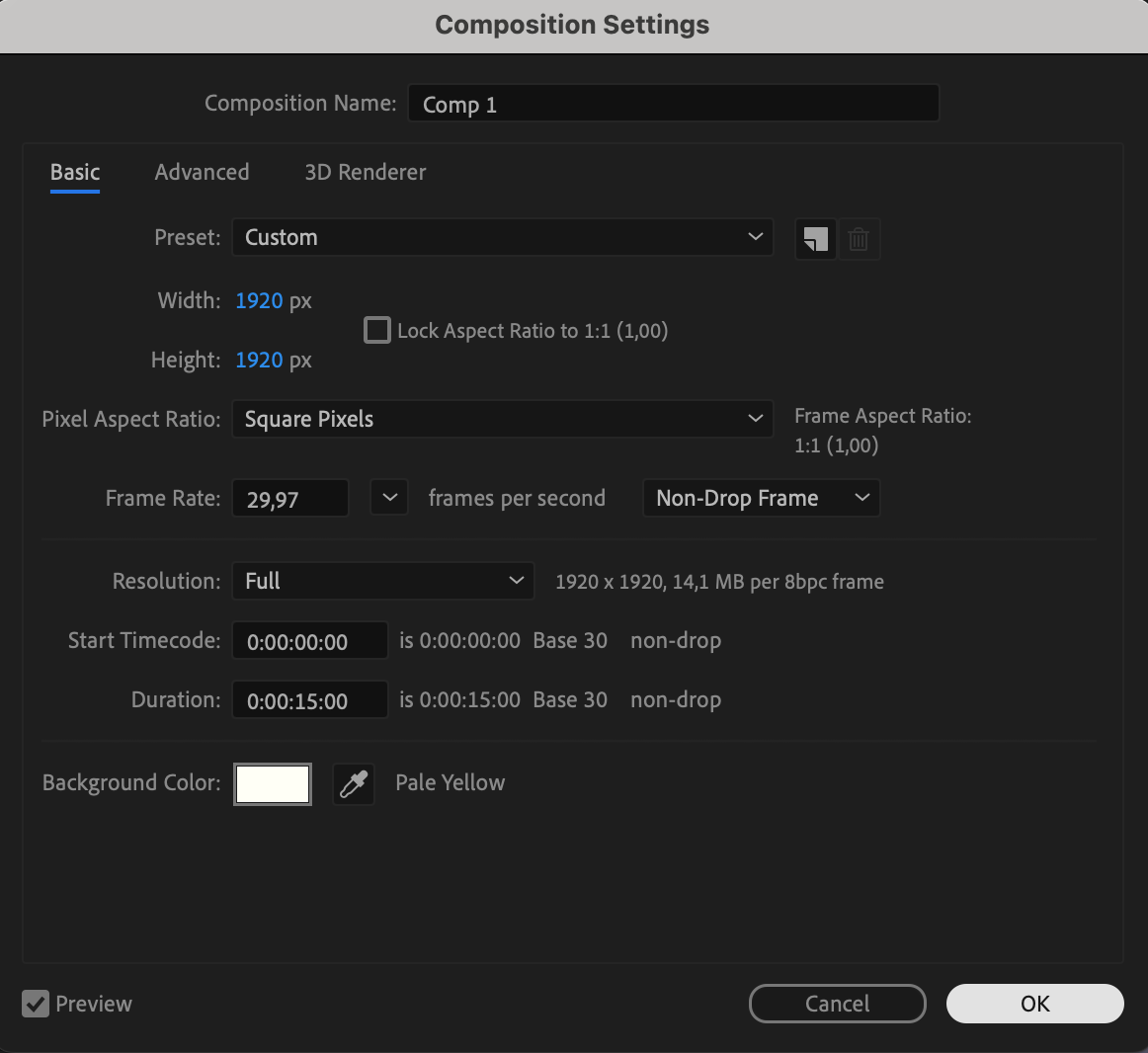Confirm settings with the OK button
Image resolution: width=1148 pixels, height=1053 pixels.
tap(1034, 1004)
